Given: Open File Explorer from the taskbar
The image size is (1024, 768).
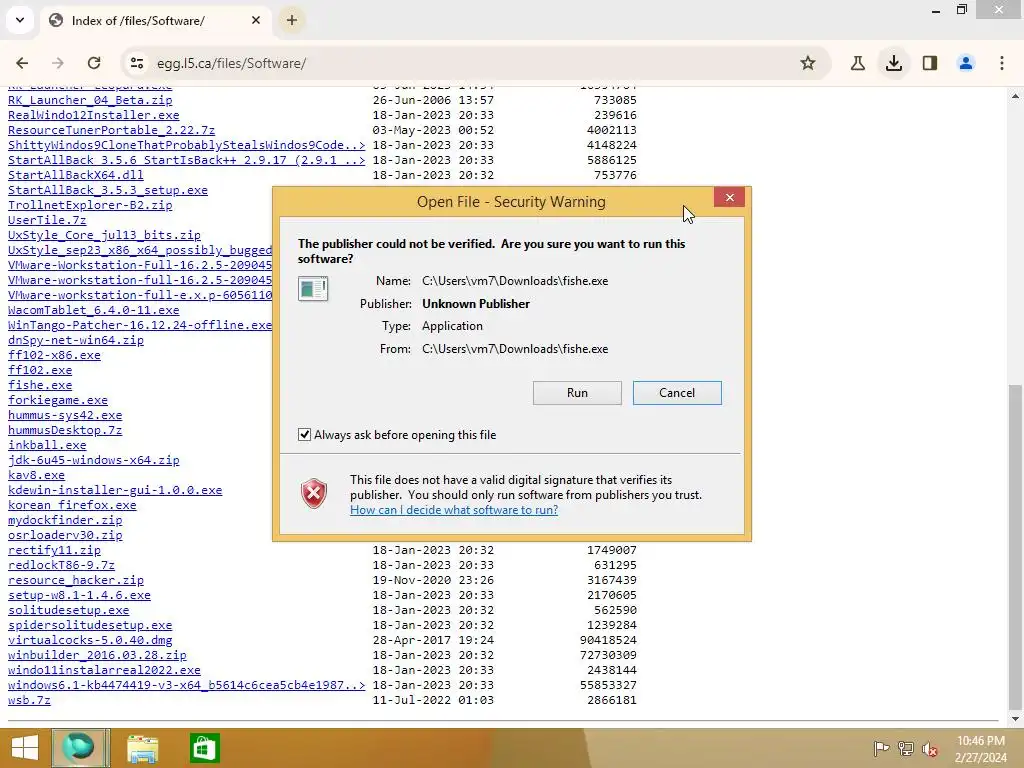Looking at the screenshot, I should coord(142,748).
